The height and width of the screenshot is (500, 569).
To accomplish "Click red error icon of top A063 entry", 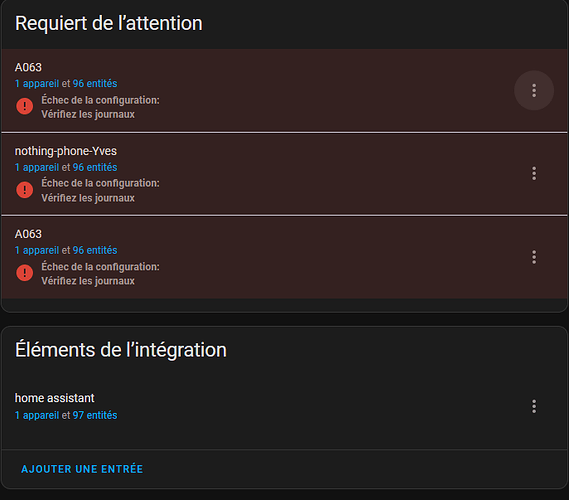I will pyautogui.click(x=25, y=106).
